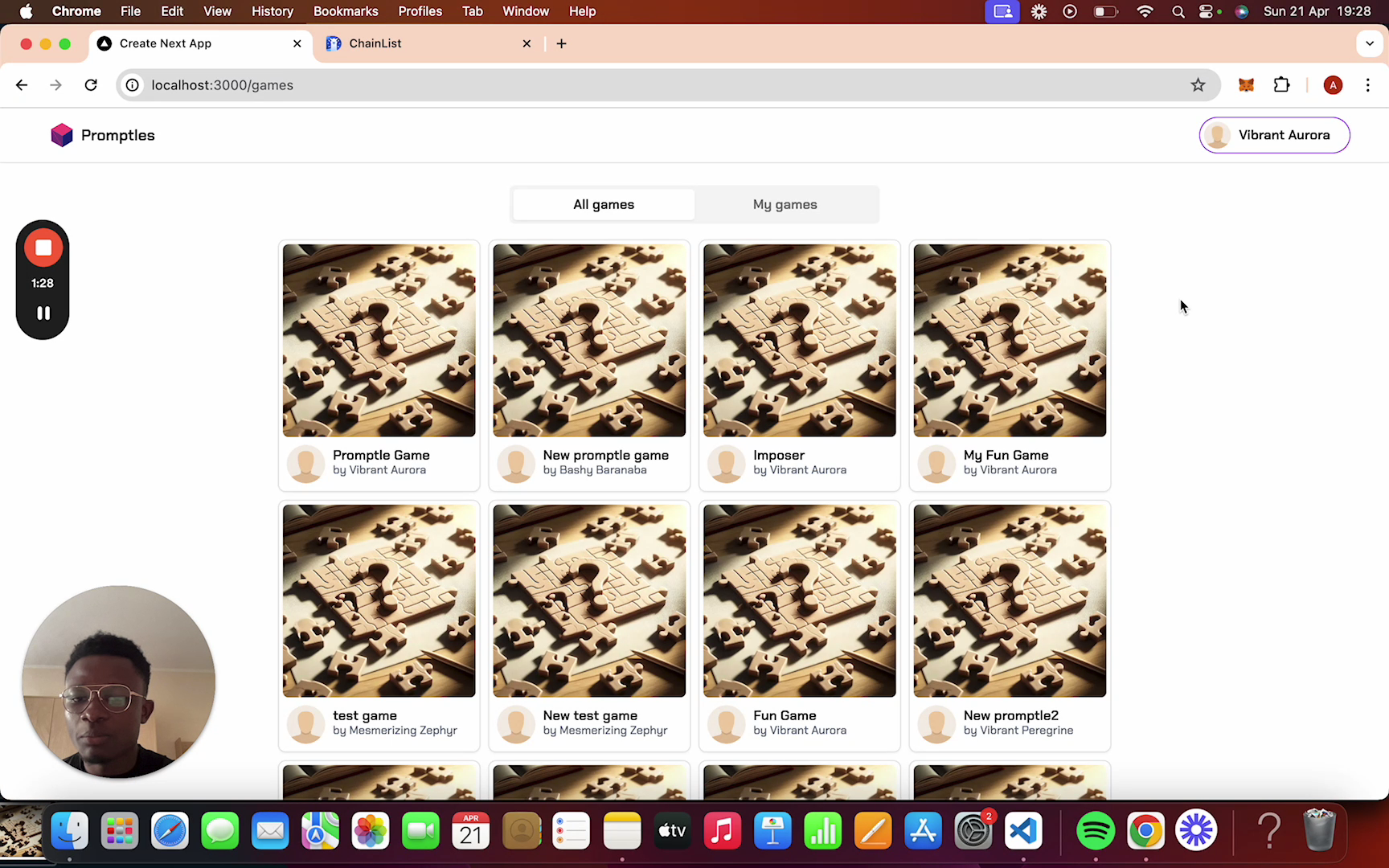View site information icon in address bar
Image resolution: width=1389 pixels, height=868 pixels.
(133, 85)
